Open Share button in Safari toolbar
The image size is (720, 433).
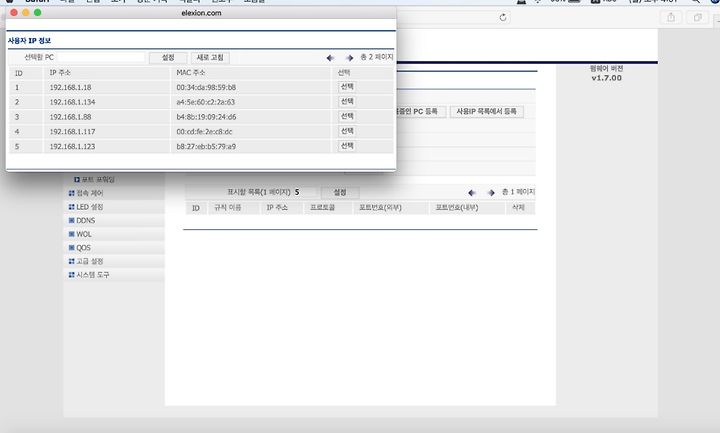point(671,17)
